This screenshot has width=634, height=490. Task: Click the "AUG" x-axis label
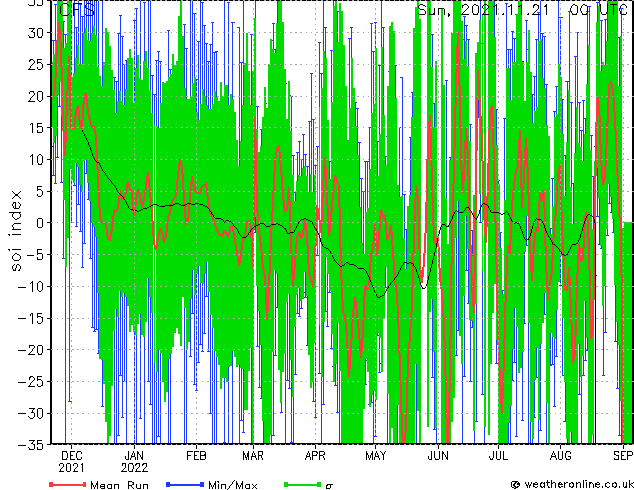coord(561,456)
